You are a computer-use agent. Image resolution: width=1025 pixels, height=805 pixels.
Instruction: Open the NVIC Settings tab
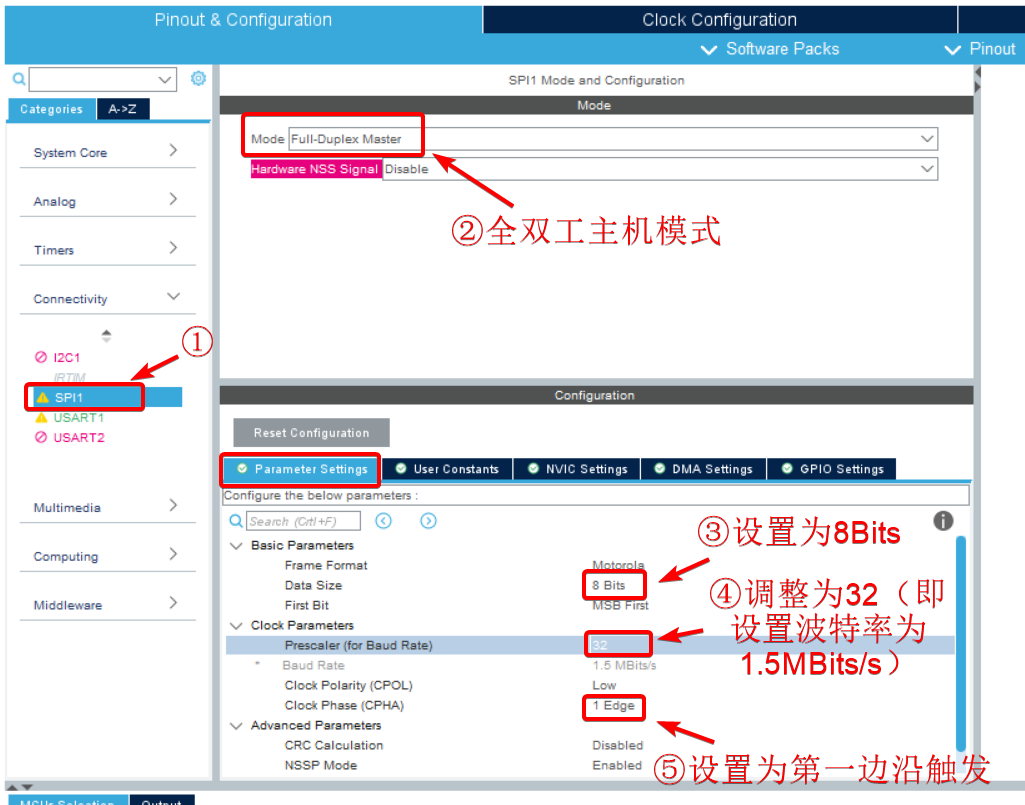tap(578, 469)
